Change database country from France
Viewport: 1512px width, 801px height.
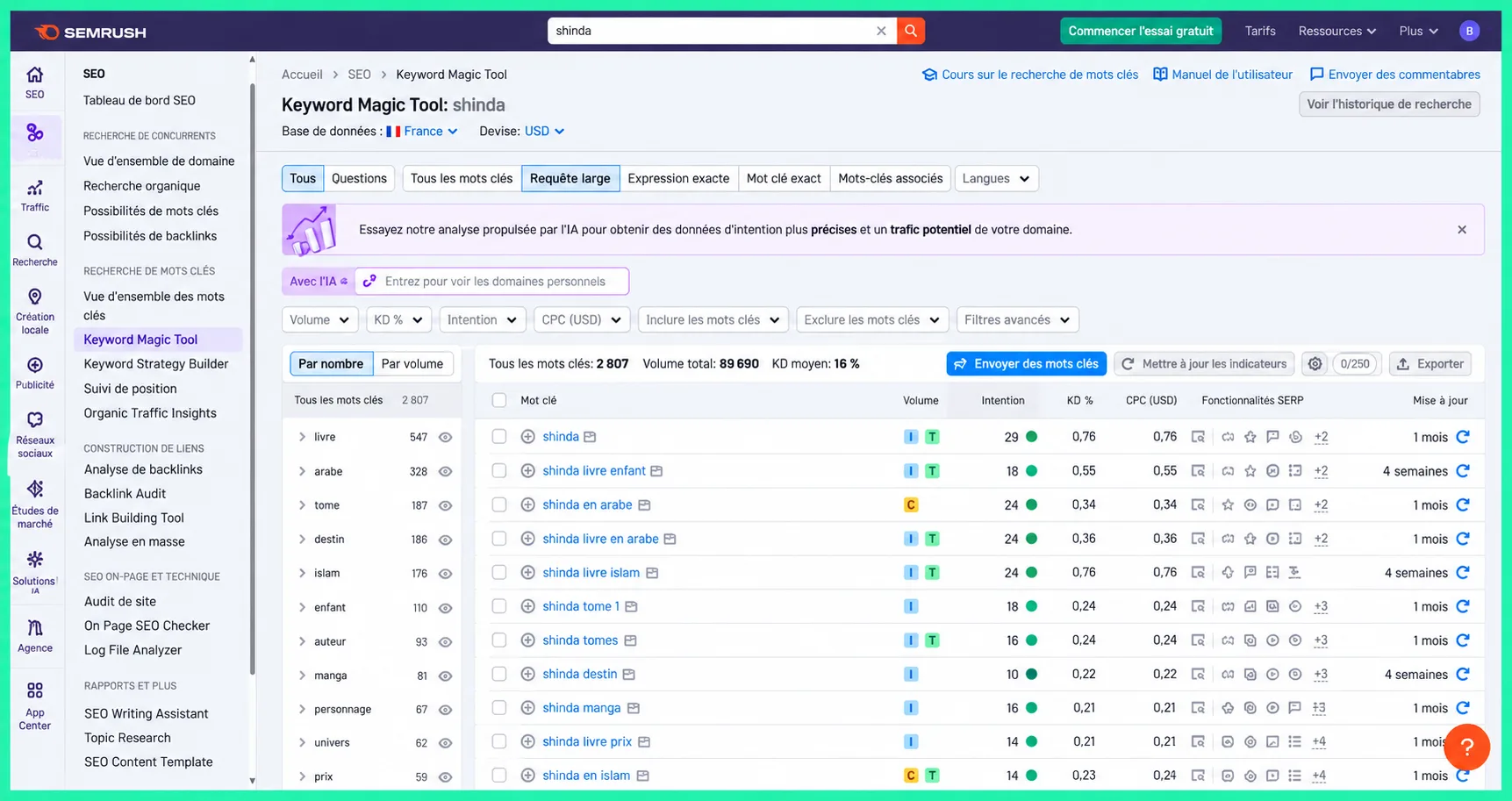pyautogui.click(x=422, y=132)
